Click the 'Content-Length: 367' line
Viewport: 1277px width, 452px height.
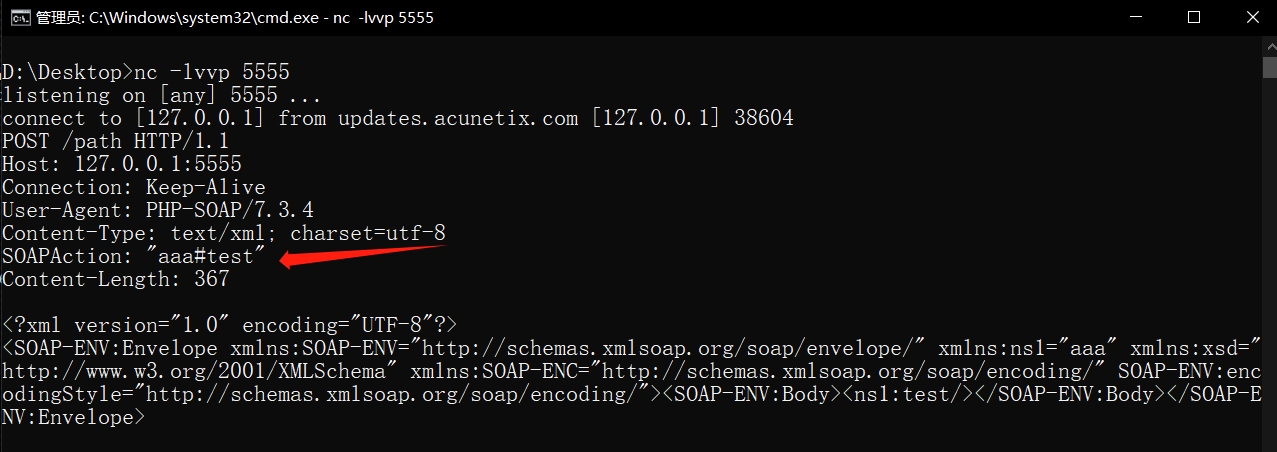tap(115, 279)
